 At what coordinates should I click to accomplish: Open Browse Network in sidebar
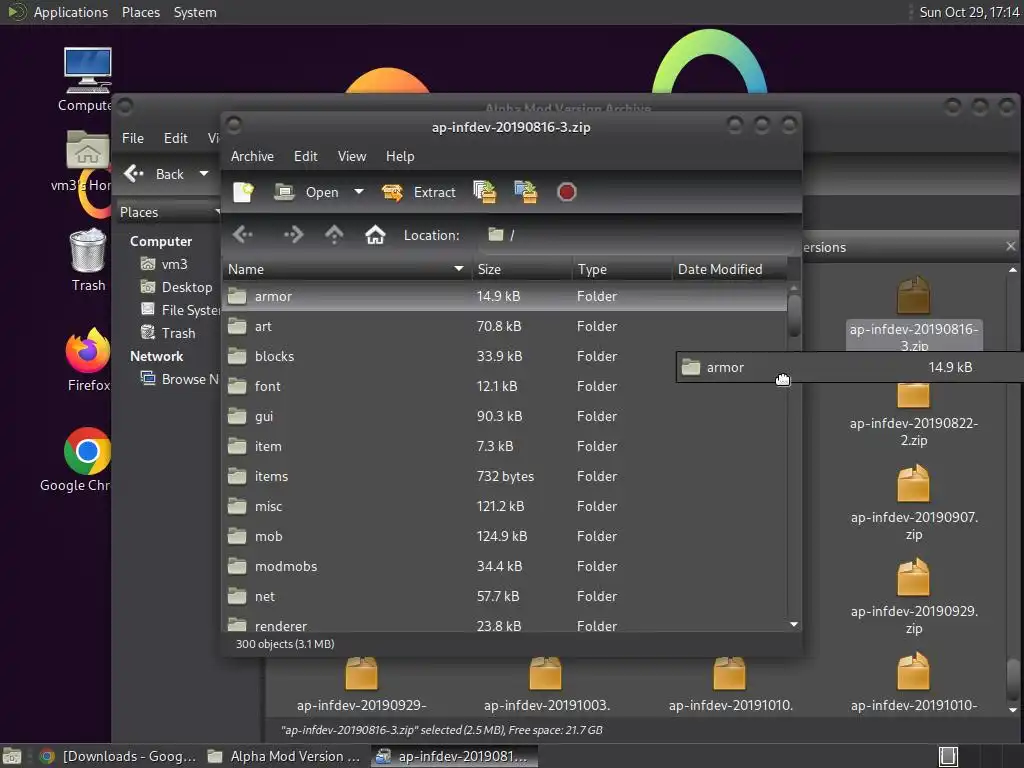pyautogui.click(x=180, y=379)
